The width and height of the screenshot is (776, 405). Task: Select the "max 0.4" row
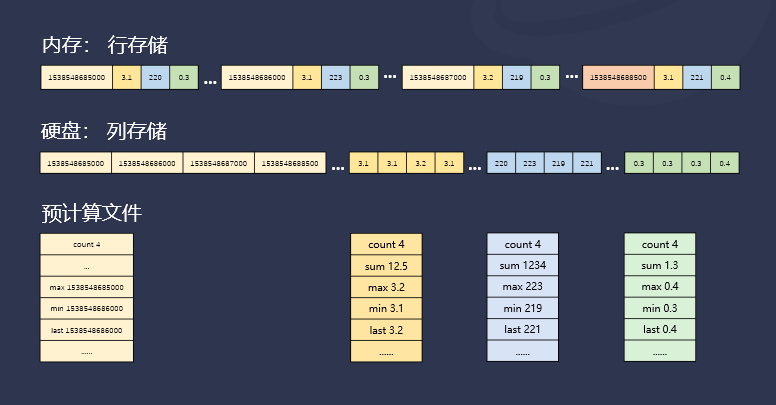coord(659,286)
